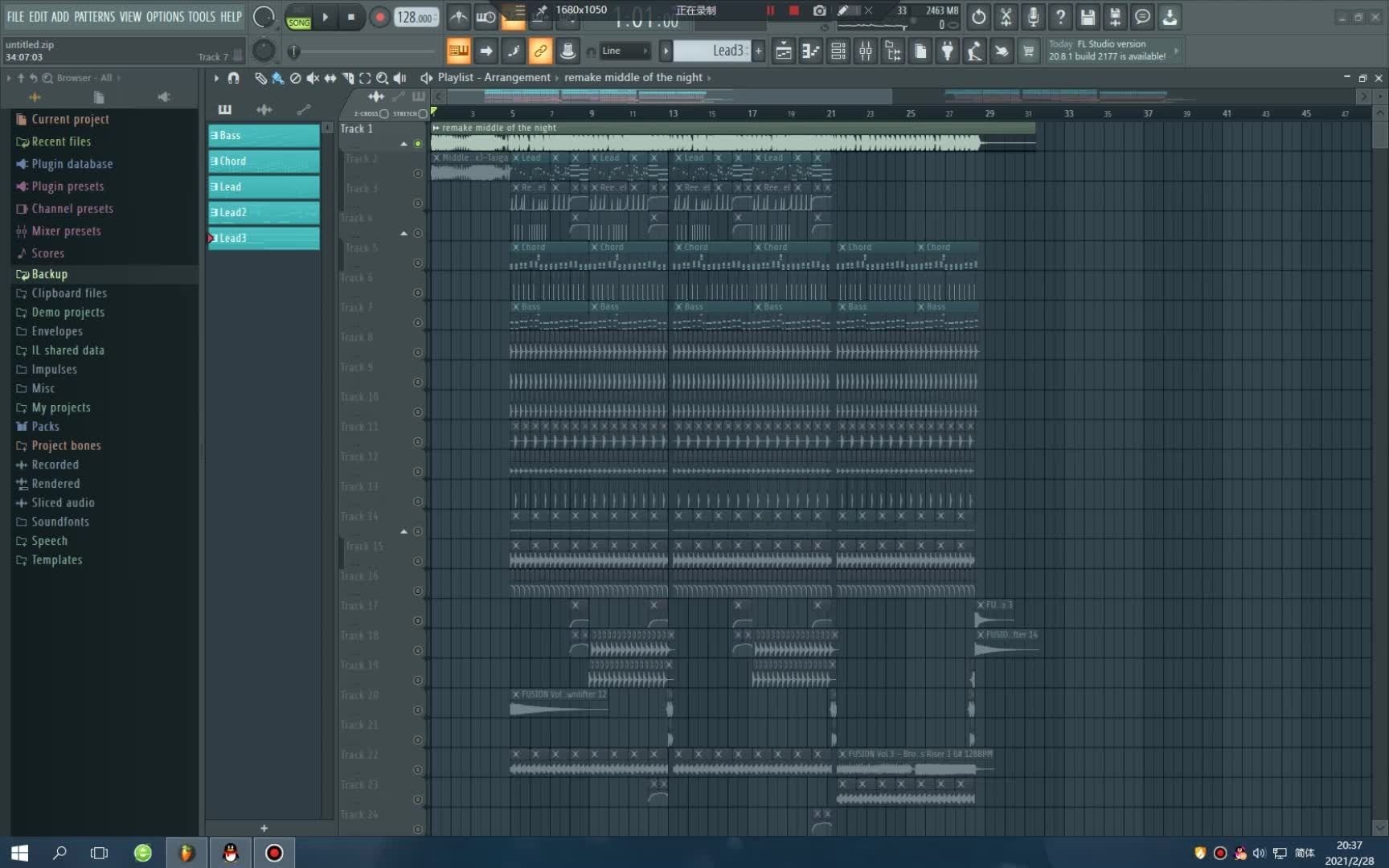This screenshot has height=868, width=1389.
Task: Click the 128.000 tempo field
Action: pyautogui.click(x=416, y=17)
